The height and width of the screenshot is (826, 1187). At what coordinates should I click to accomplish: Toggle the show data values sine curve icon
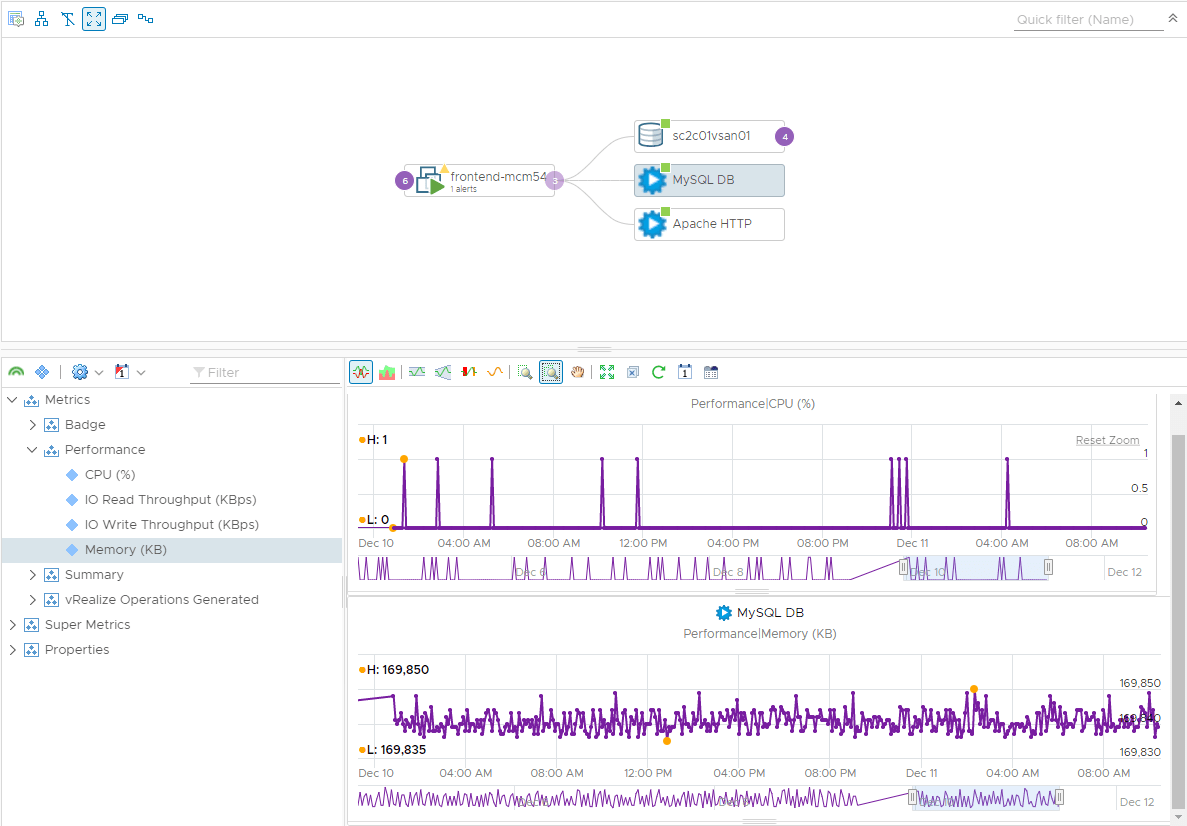click(x=494, y=371)
